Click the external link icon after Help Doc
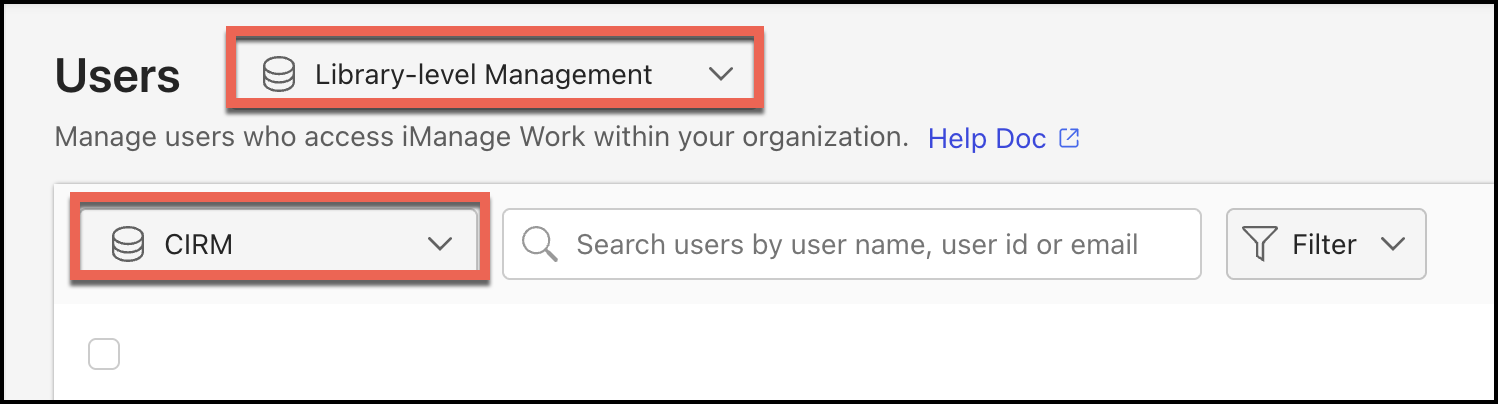This screenshot has width=1498, height=404. pos(1069,138)
